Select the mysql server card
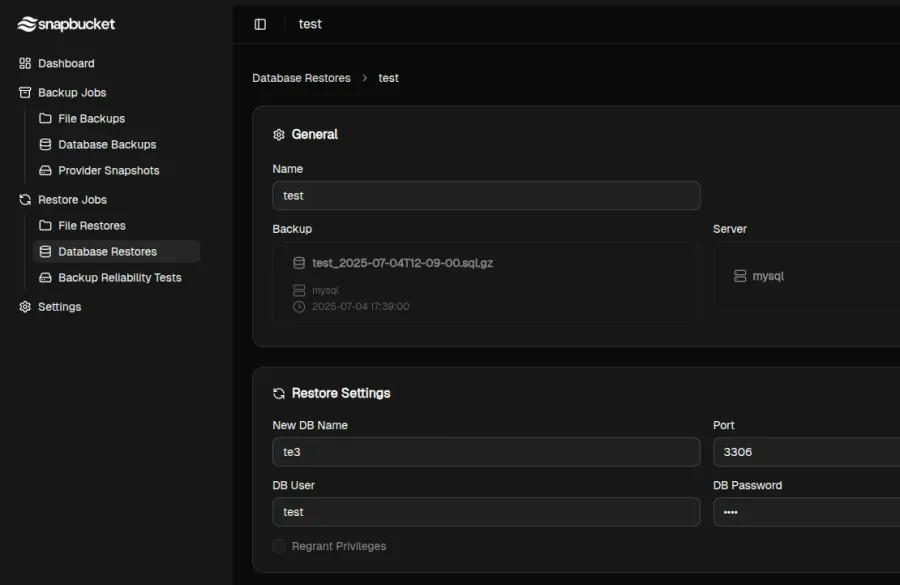900x585 pixels. coord(806,276)
